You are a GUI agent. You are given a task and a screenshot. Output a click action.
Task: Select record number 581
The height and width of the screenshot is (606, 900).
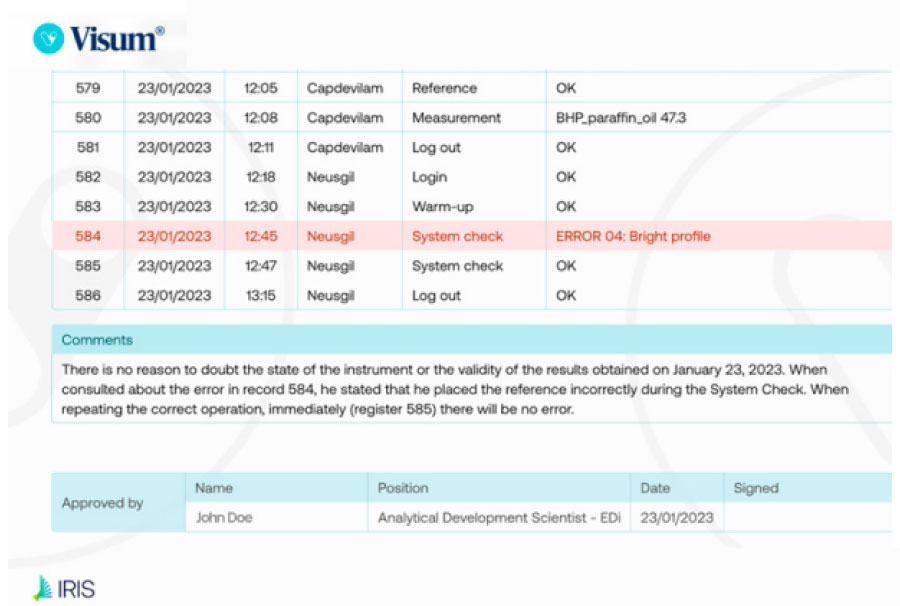pos(88,147)
